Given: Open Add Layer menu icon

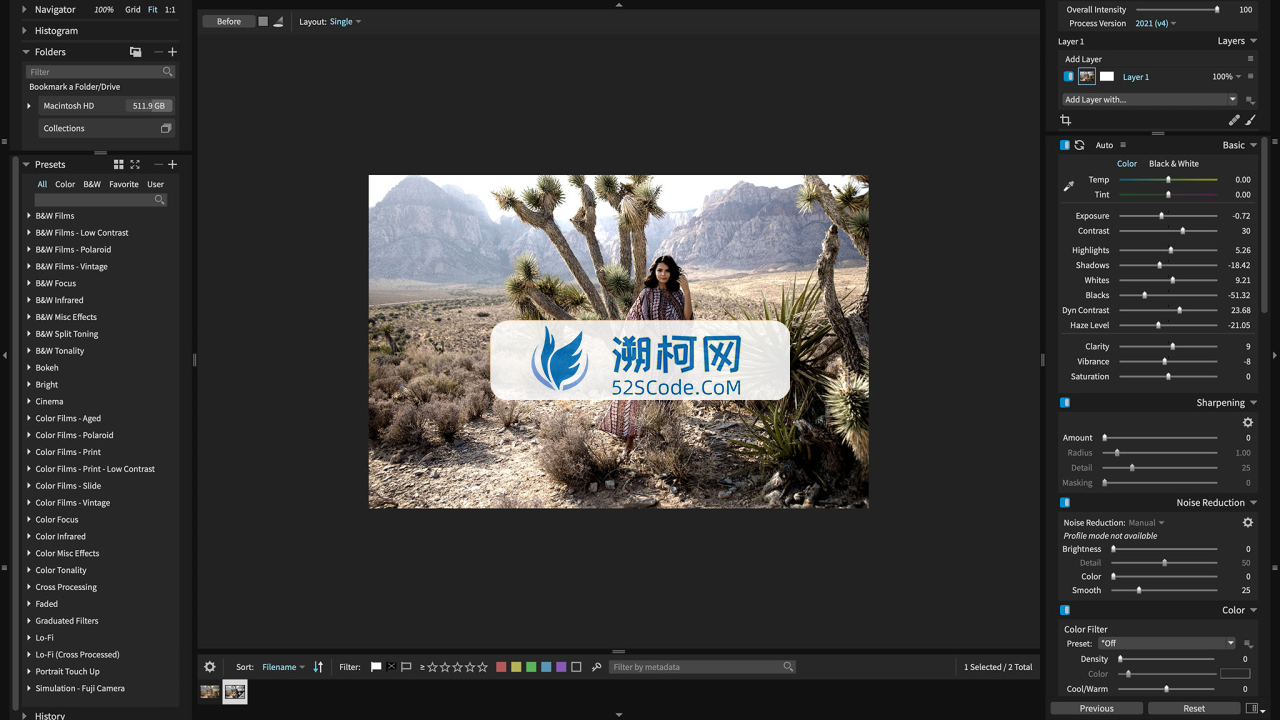Looking at the screenshot, I should tap(1250, 59).
